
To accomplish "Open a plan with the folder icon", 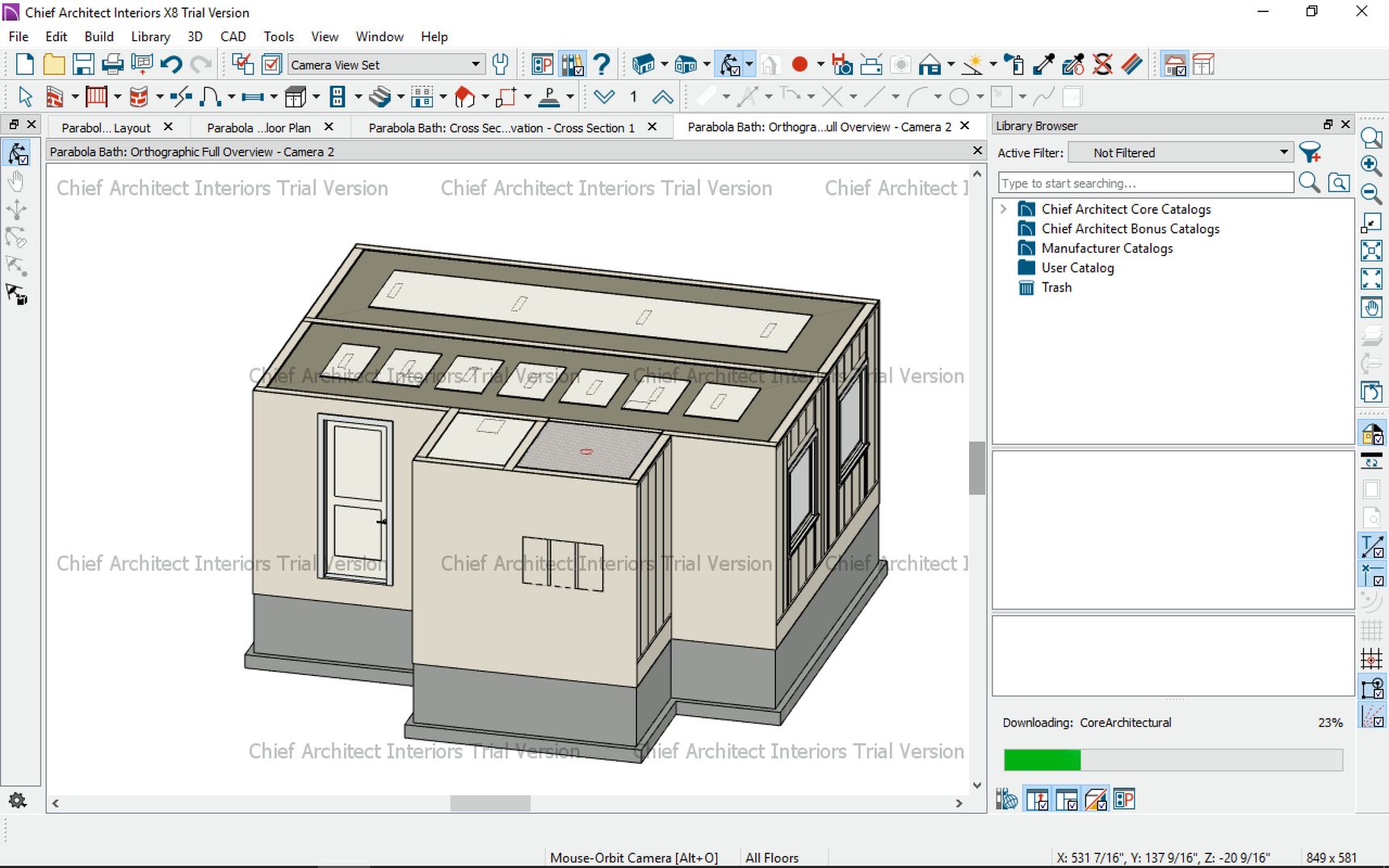I will tap(53, 64).
